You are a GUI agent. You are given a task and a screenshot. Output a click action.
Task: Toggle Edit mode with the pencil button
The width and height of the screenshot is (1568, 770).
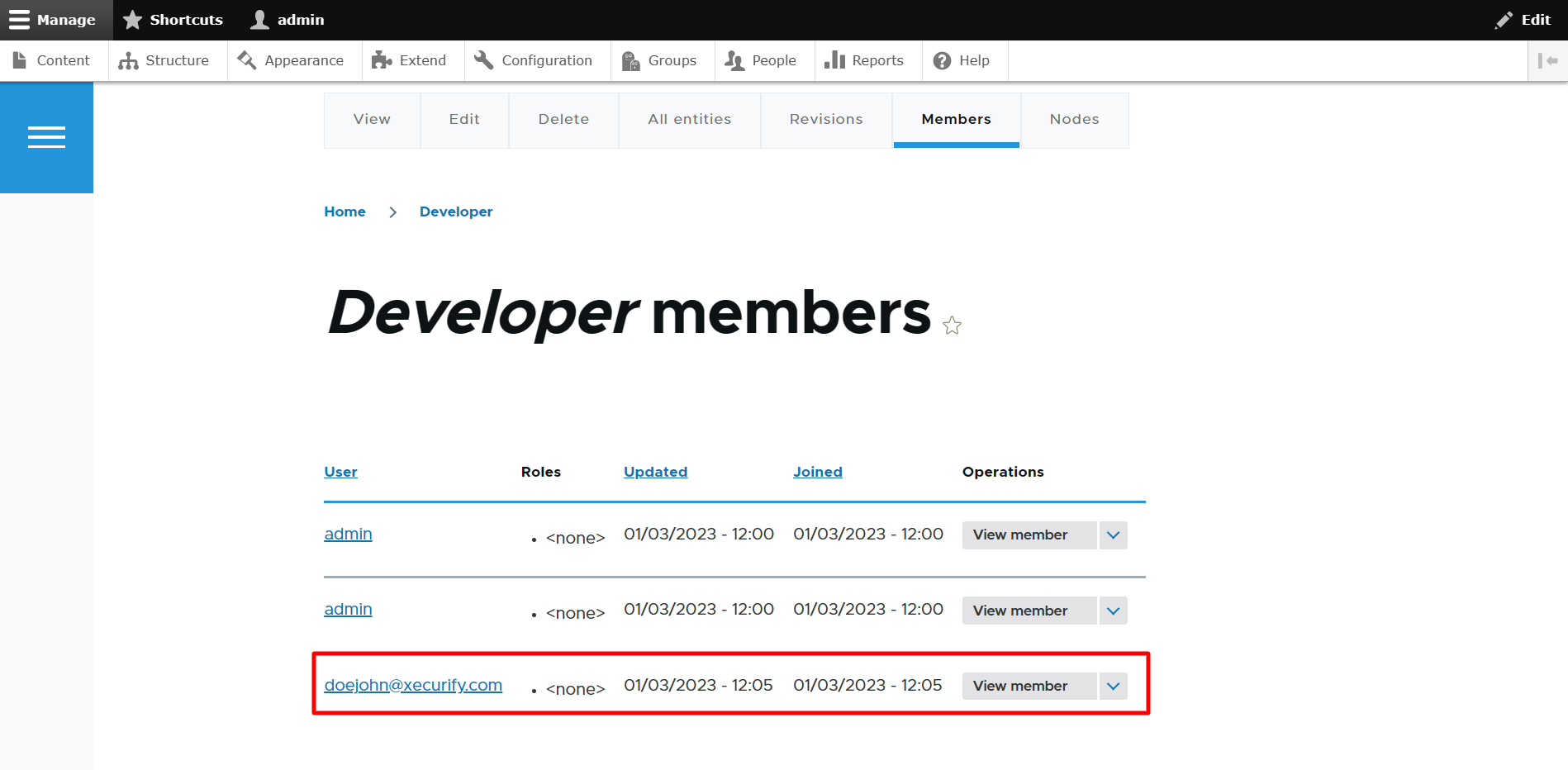click(x=1523, y=20)
